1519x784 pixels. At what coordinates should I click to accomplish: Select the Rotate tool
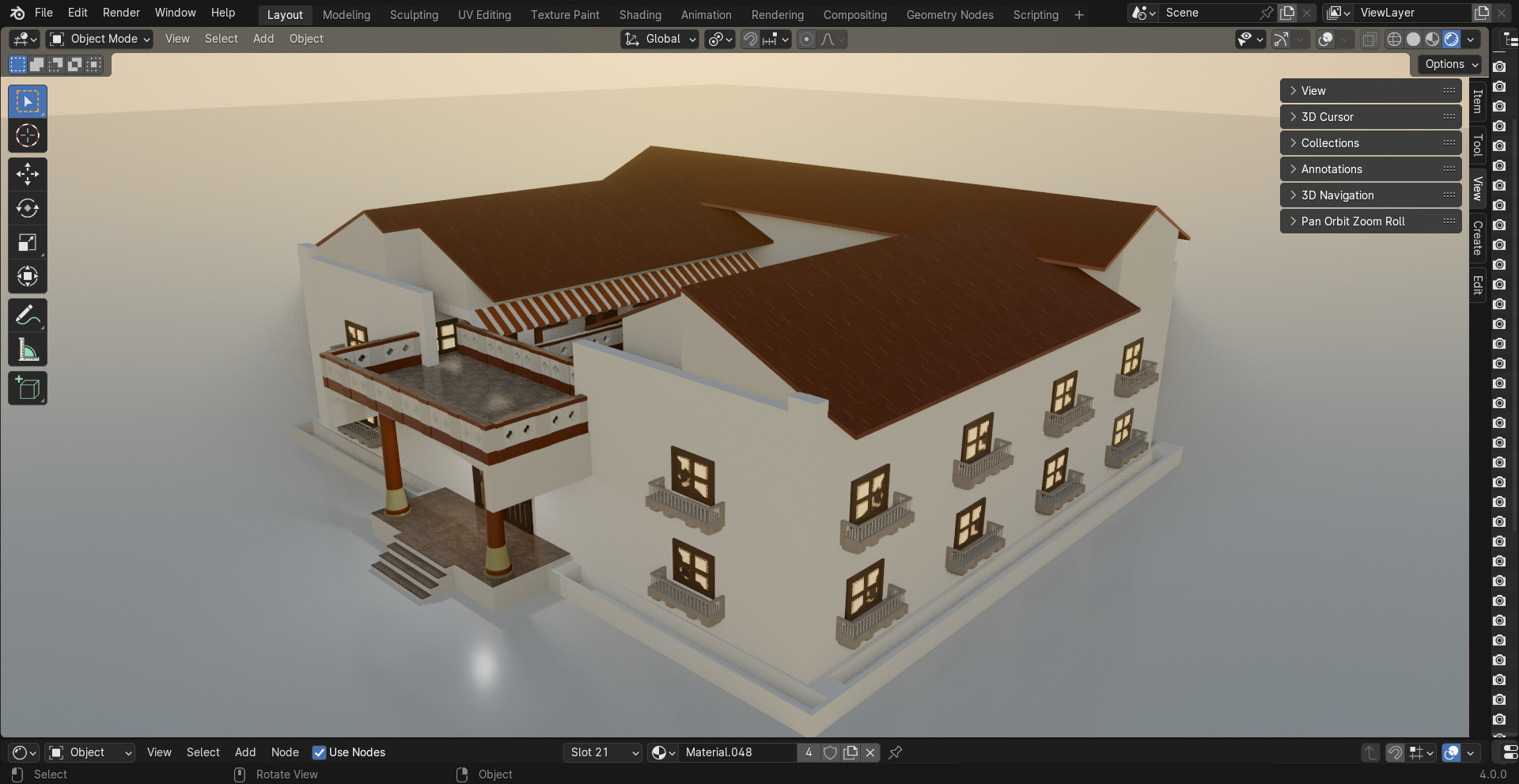(28, 208)
